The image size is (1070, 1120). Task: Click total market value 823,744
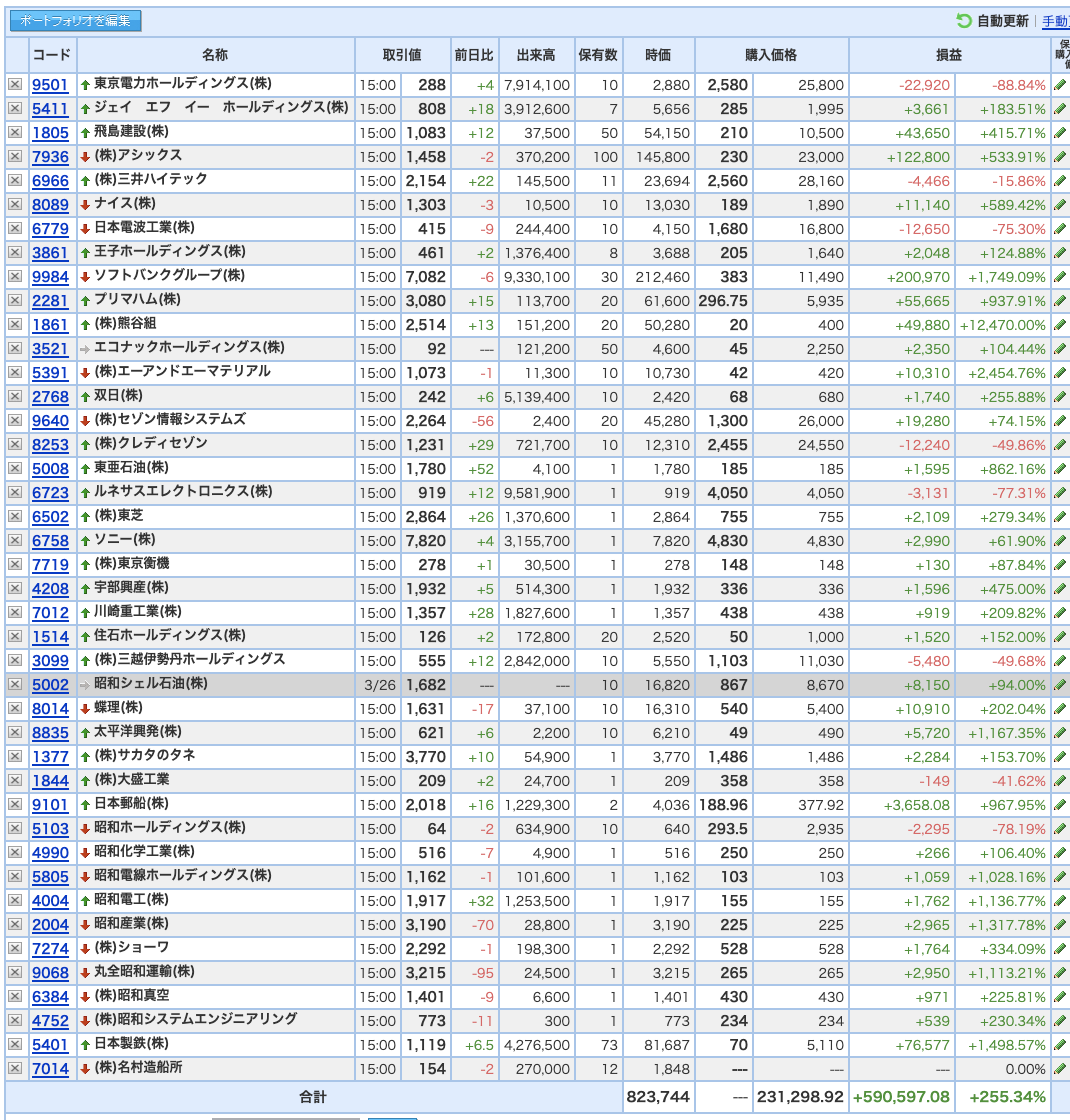pos(658,1097)
